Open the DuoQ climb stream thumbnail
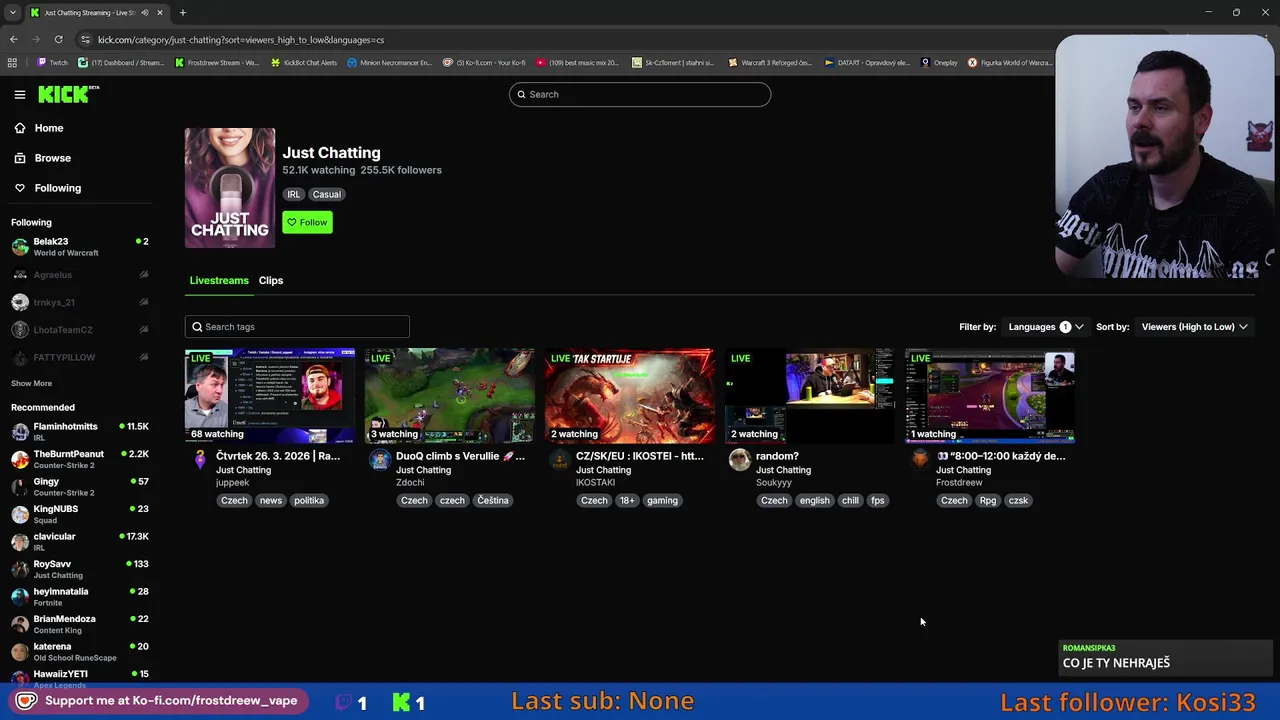The height and width of the screenshot is (720, 1280). [450, 396]
